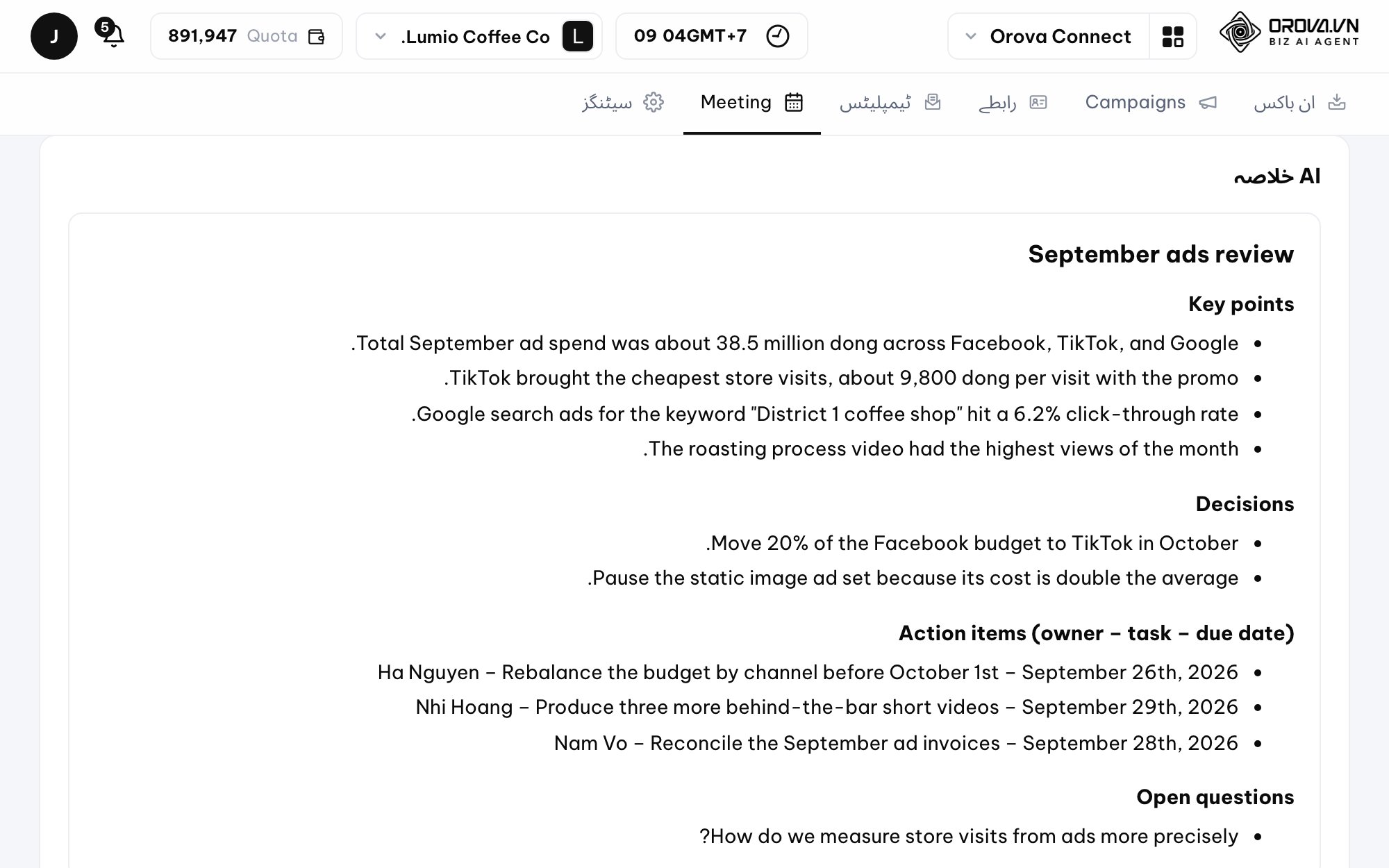This screenshot has height=868, width=1389.
Task: Expand the Orova Connect dropdown chevron
Action: [971, 36]
